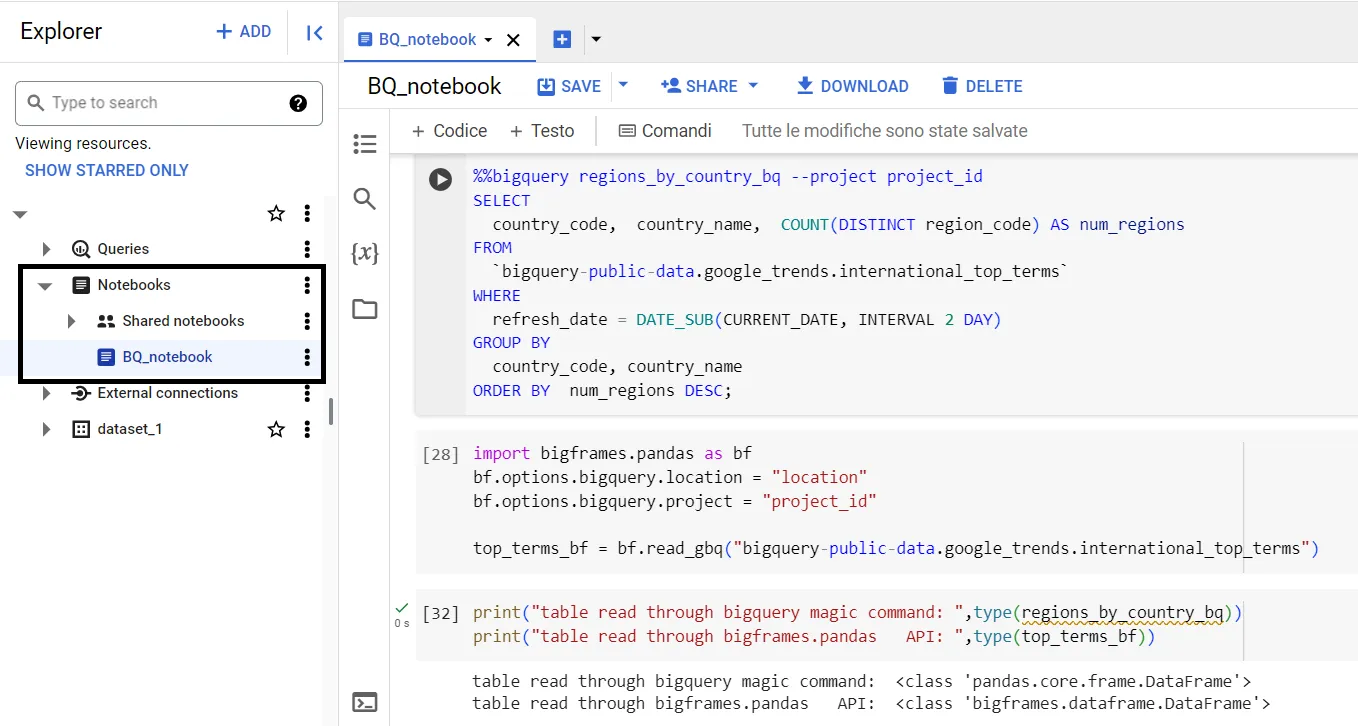Add a new Codice cell
The image size is (1358, 726).
[449, 131]
